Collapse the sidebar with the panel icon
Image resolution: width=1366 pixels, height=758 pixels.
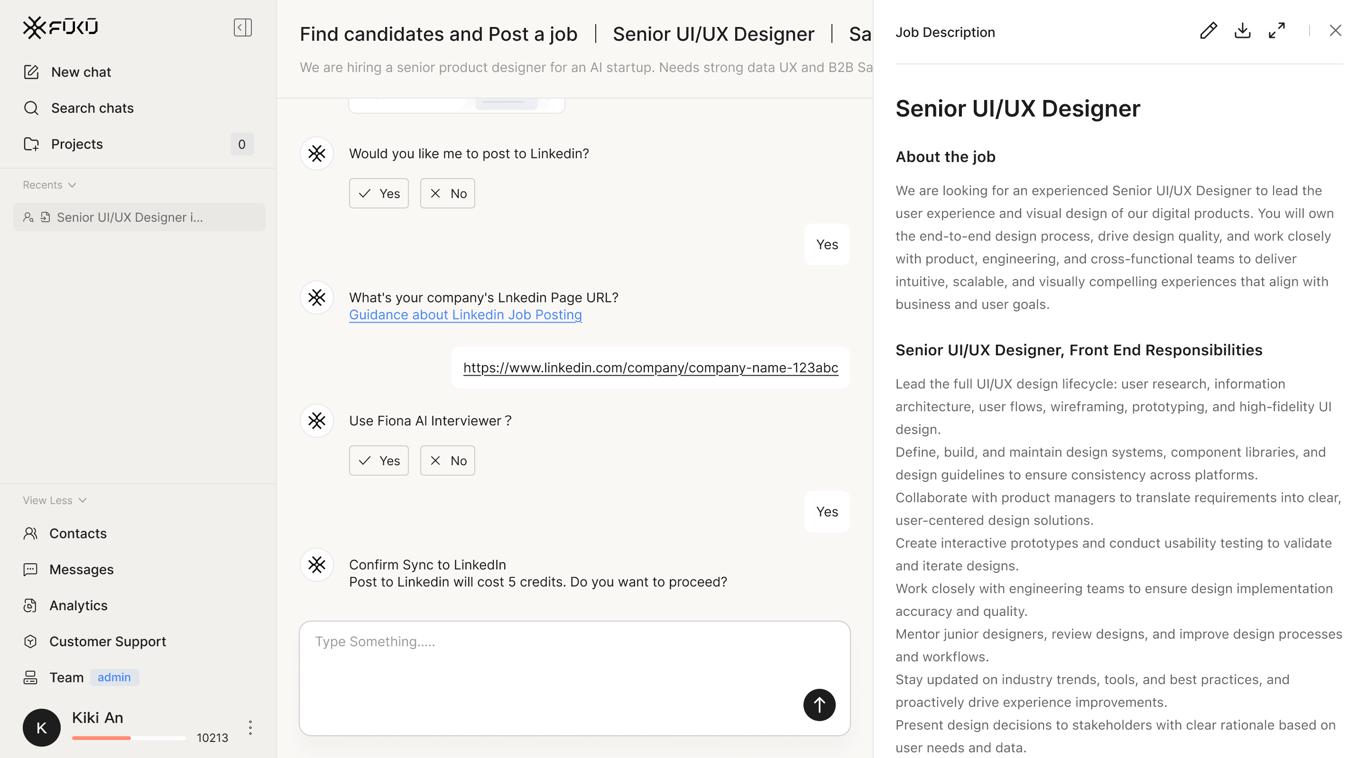242,27
